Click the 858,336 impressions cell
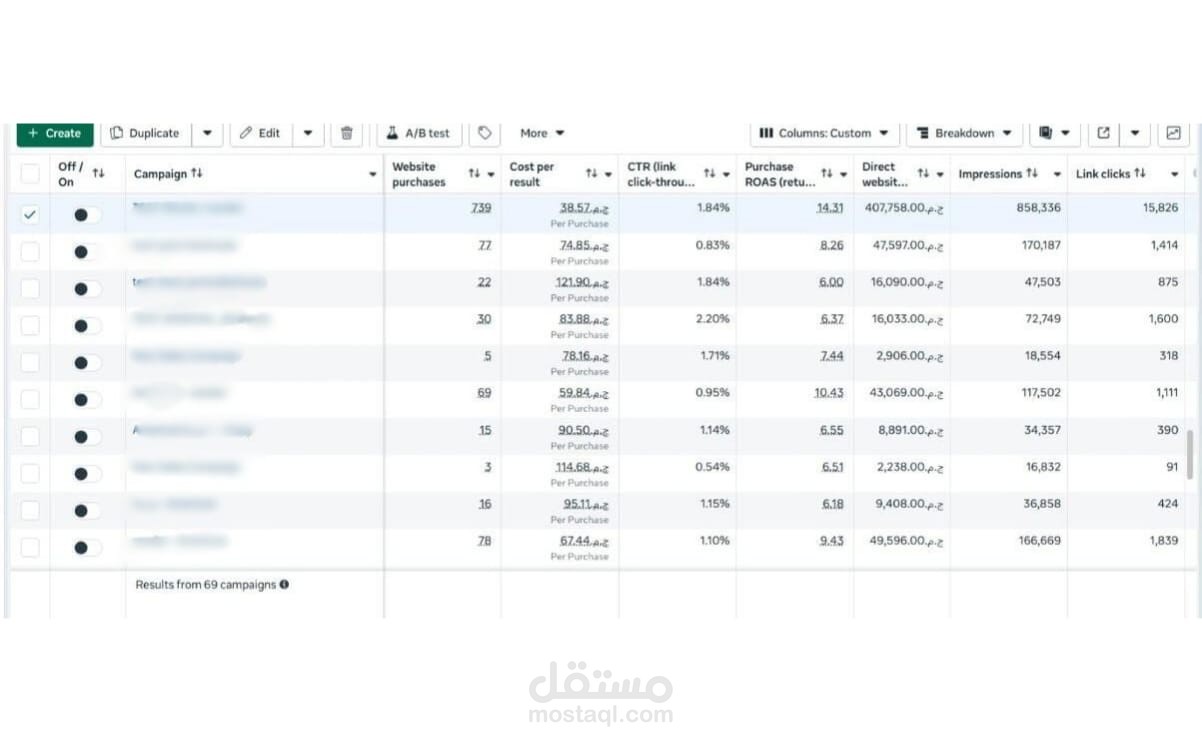The width and height of the screenshot is (1202, 742). coord(1035,208)
